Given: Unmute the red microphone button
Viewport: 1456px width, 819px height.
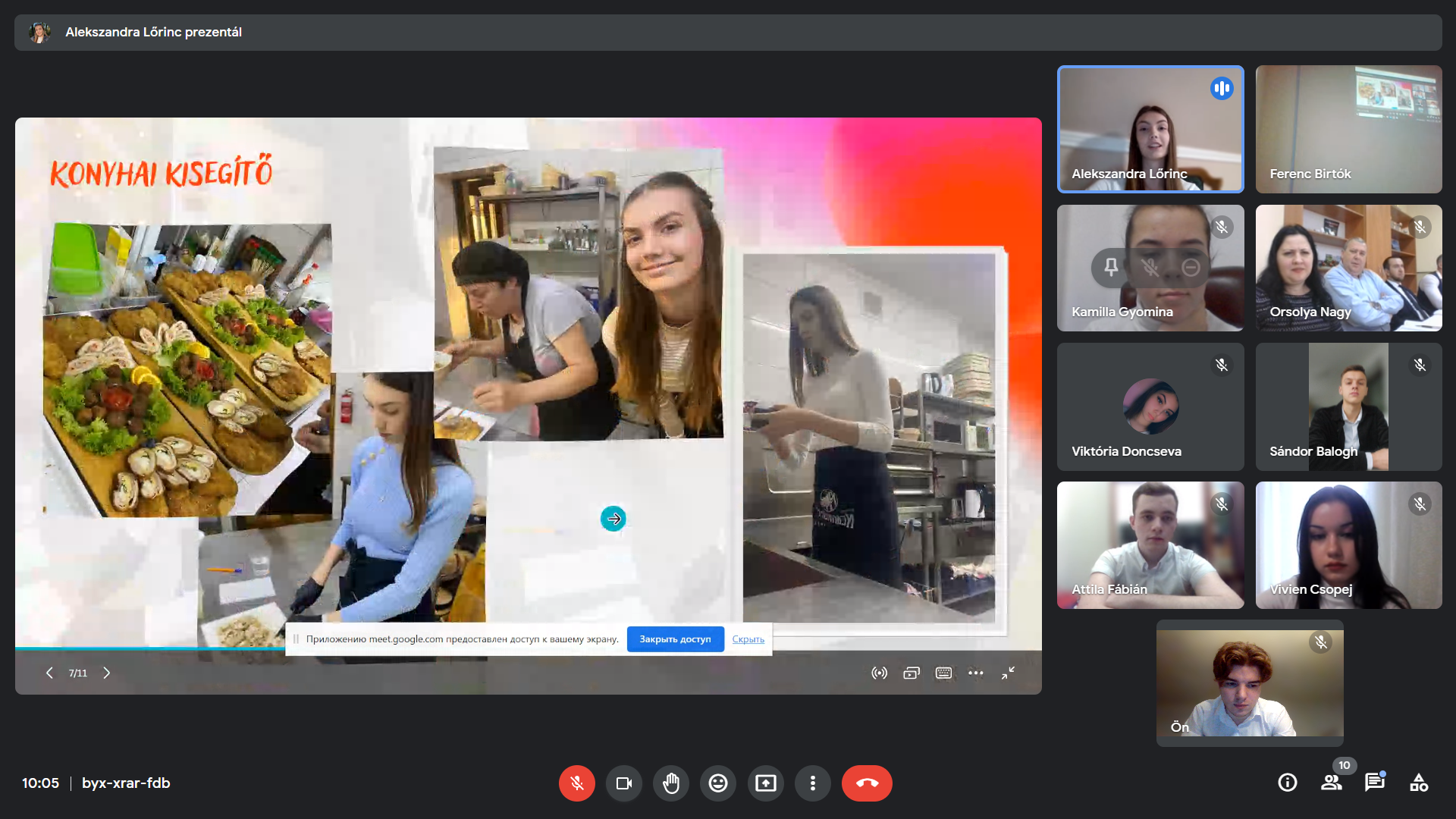Looking at the screenshot, I should click(x=576, y=783).
